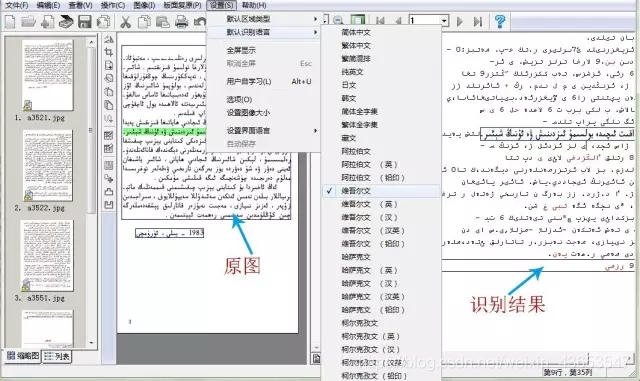Click the Copy icon in the toolbar
640x381 pixels.
click(144, 21)
